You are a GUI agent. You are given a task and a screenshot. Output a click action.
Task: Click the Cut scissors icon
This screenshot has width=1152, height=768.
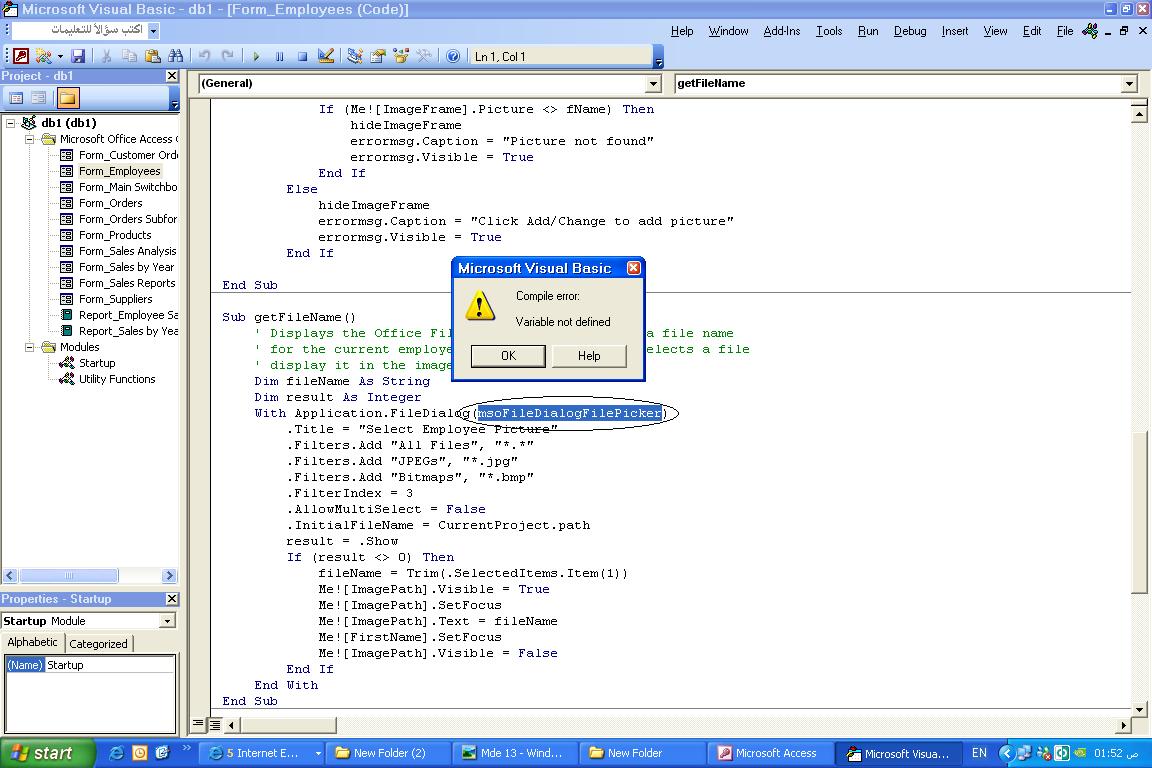point(107,56)
